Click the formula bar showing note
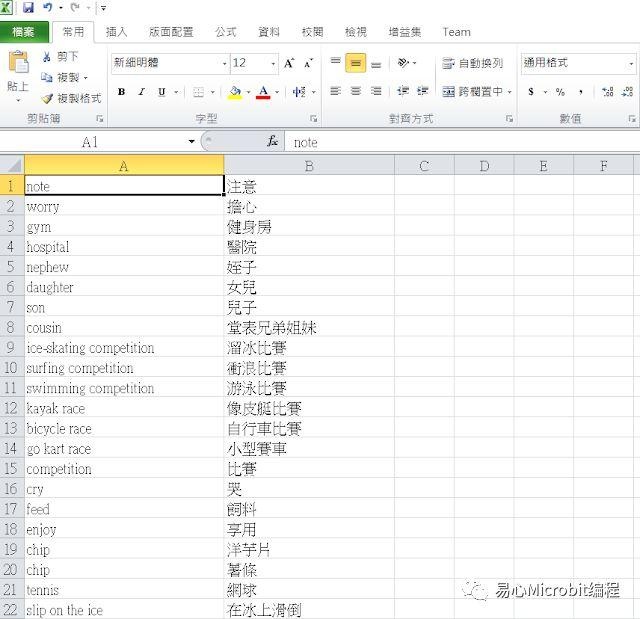Screen dimensions: 640x619 tap(462, 142)
